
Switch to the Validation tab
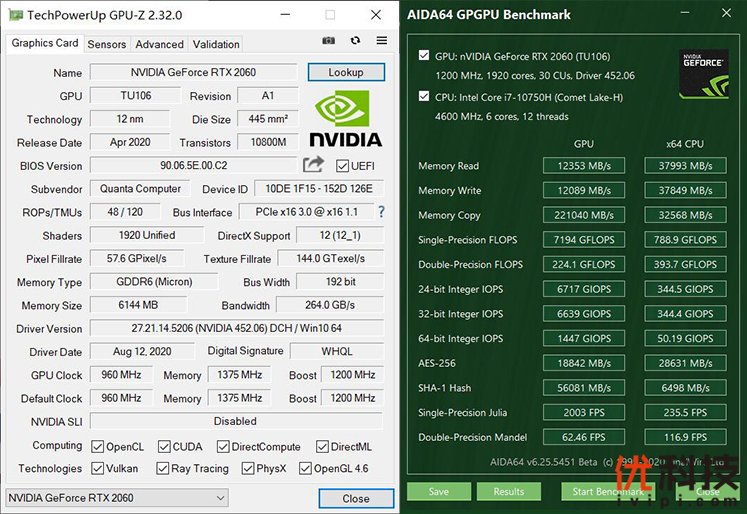point(216,44)
